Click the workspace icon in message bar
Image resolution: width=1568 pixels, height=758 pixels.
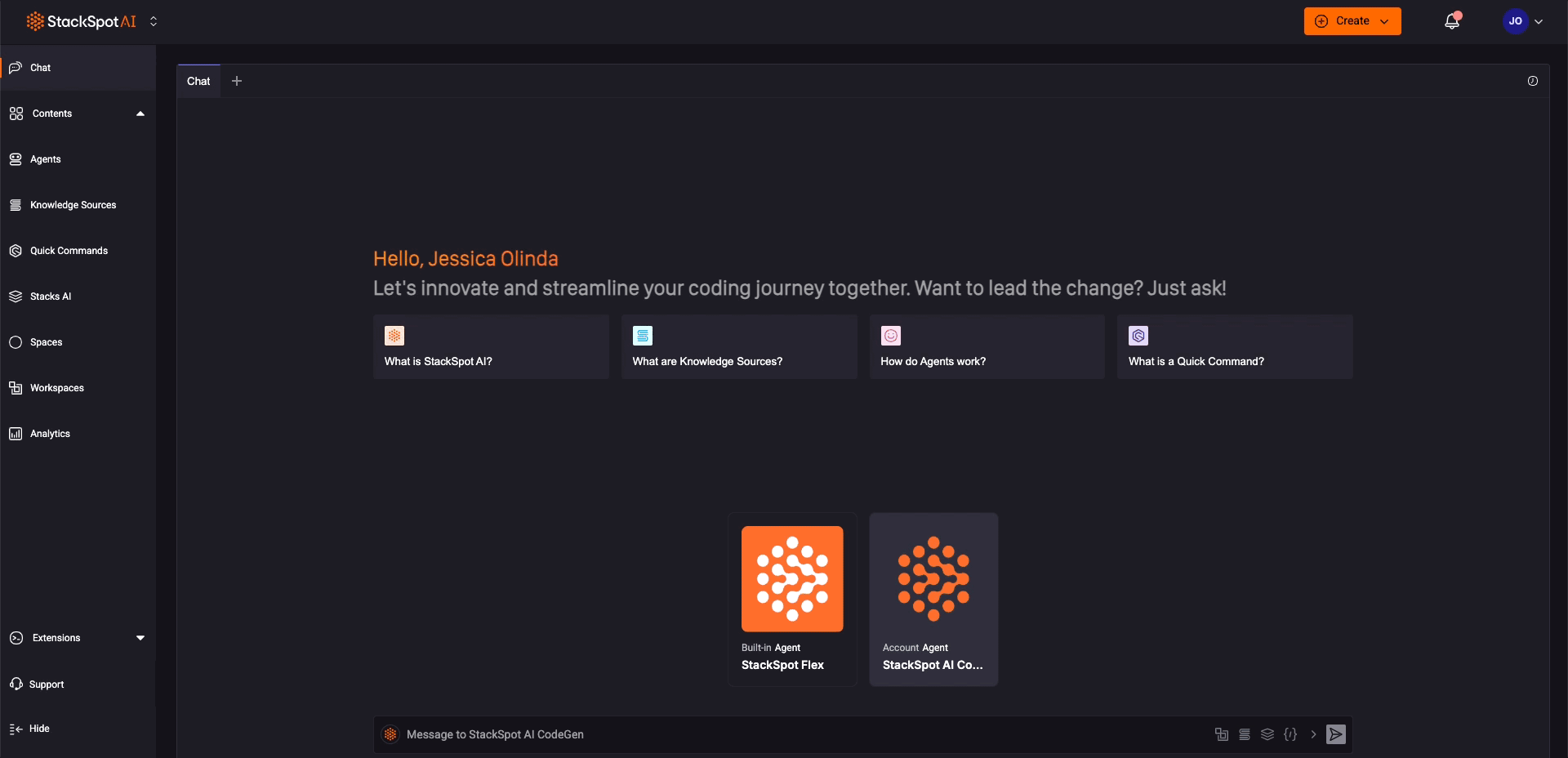[x=1222, y=734]
